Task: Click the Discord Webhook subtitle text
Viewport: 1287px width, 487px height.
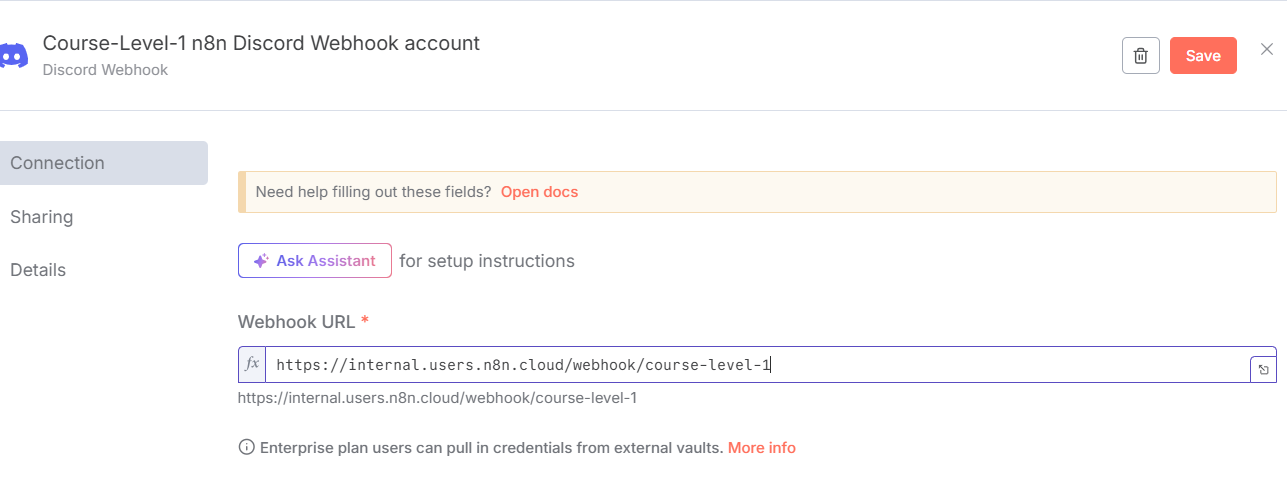Action: (105, 70)
